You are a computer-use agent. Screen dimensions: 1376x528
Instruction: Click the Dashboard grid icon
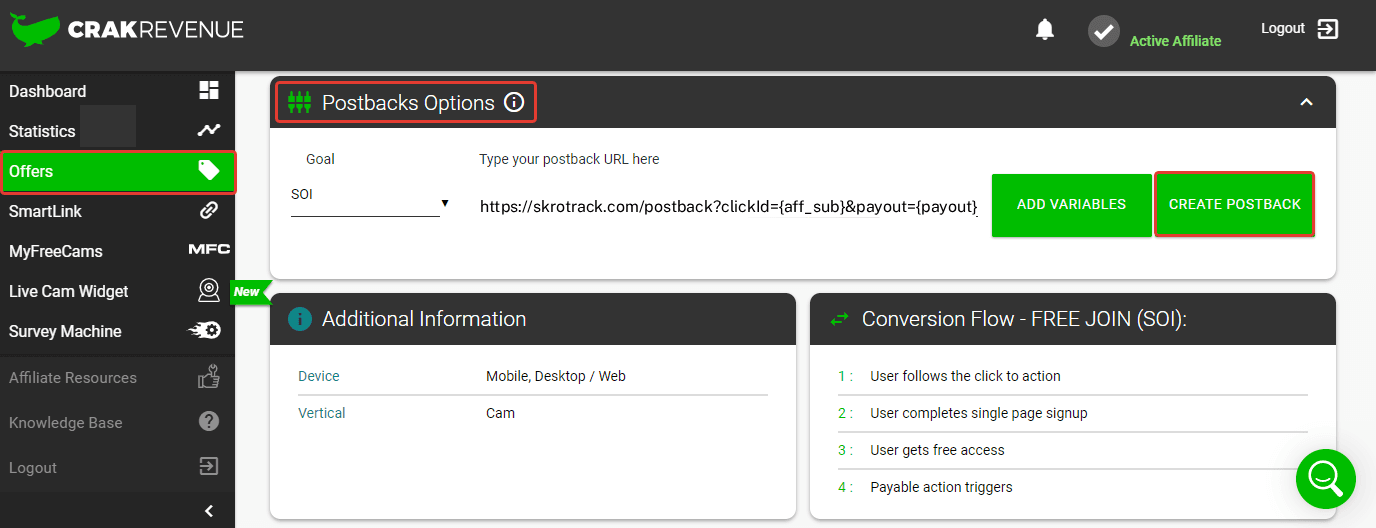[x=209, y=91]
